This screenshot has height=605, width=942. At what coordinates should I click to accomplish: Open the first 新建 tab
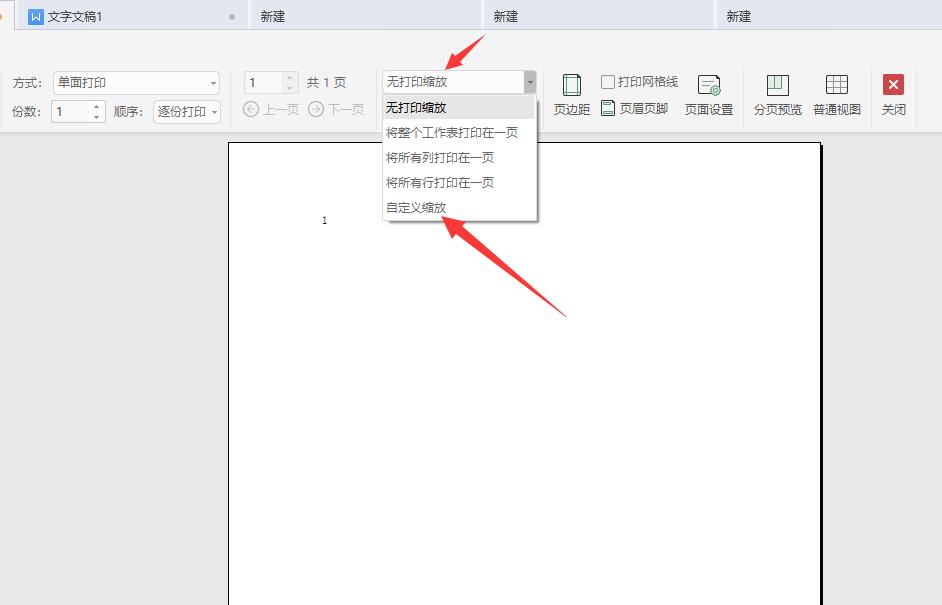point(364,16)
